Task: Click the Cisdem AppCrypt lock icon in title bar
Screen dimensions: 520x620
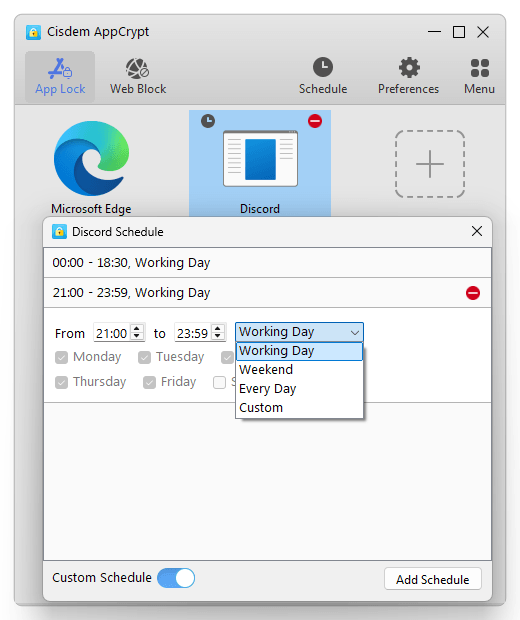Action: tap(34, 32)
